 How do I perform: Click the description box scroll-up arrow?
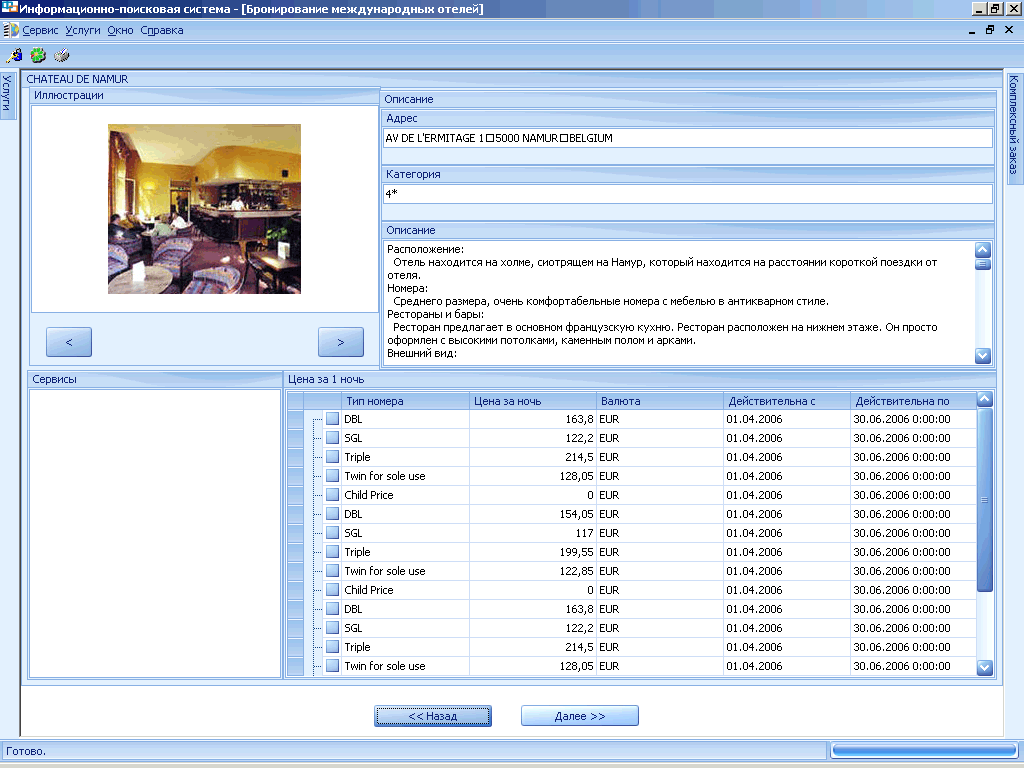[x=983, y=250]
